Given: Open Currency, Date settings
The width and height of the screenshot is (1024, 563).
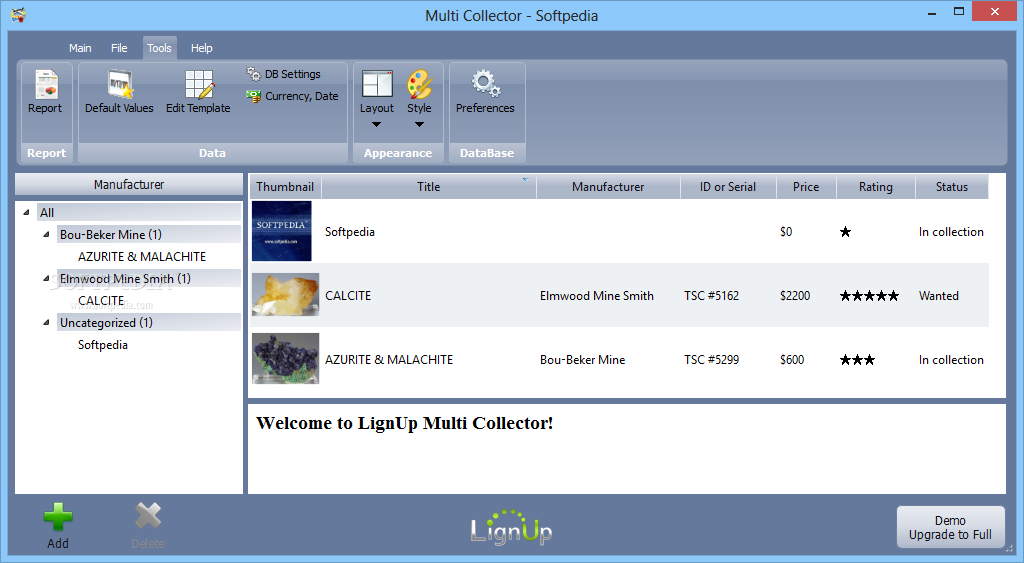Looking at the screenshot, I should point(292,96).
